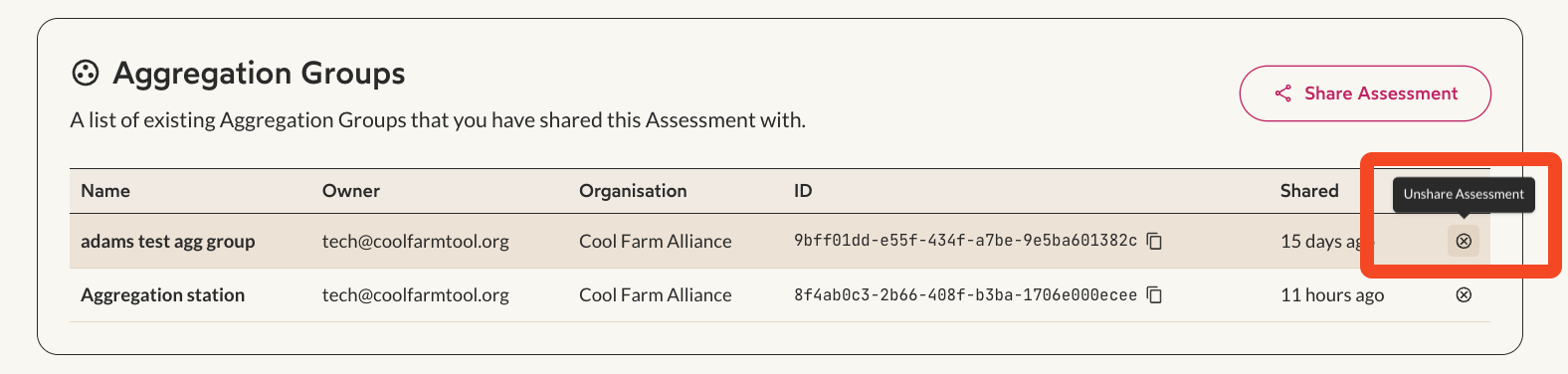Click the Aggregation Groups title text
Viewport: 1568px width, 374px height.
[x=259, y=73]
